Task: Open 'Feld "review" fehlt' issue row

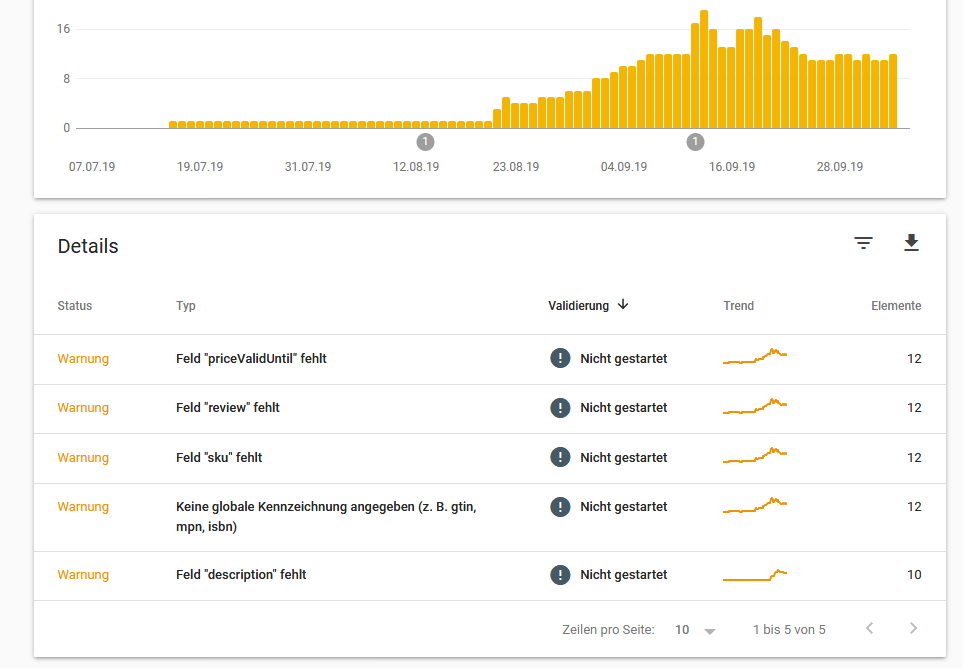Action: click(227, 408)
